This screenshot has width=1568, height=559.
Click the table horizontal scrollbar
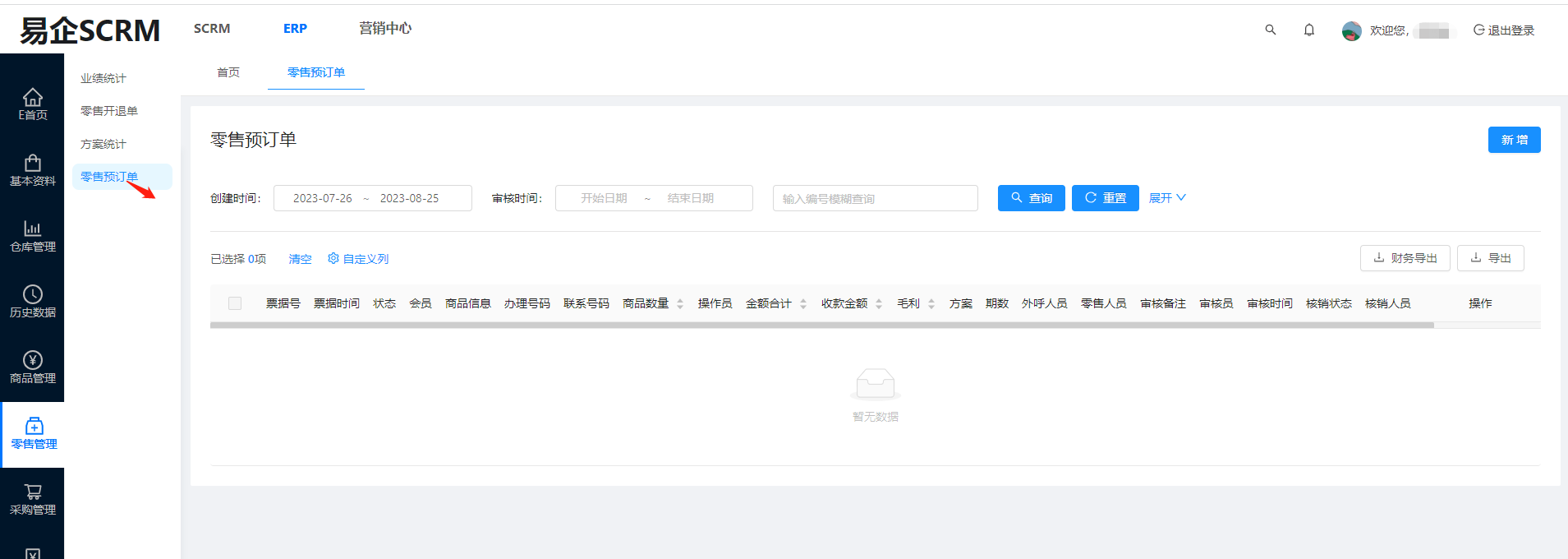click(821, 326)
